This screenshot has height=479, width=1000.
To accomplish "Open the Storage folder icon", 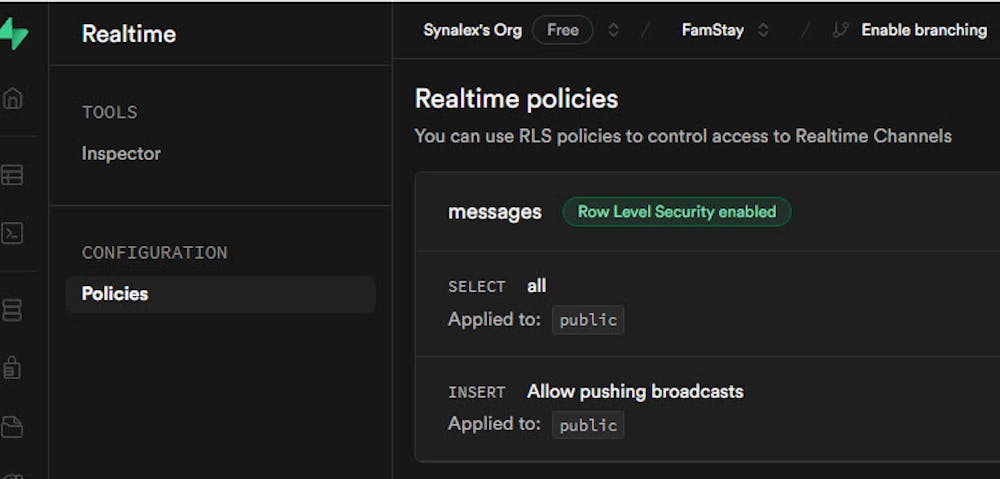I will 12,427.
